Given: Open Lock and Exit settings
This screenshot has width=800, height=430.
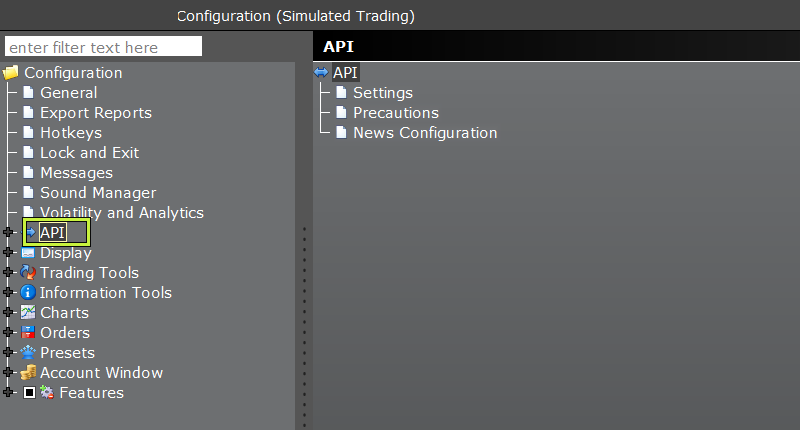Looking at the screenshot, I should pos(89,153).
